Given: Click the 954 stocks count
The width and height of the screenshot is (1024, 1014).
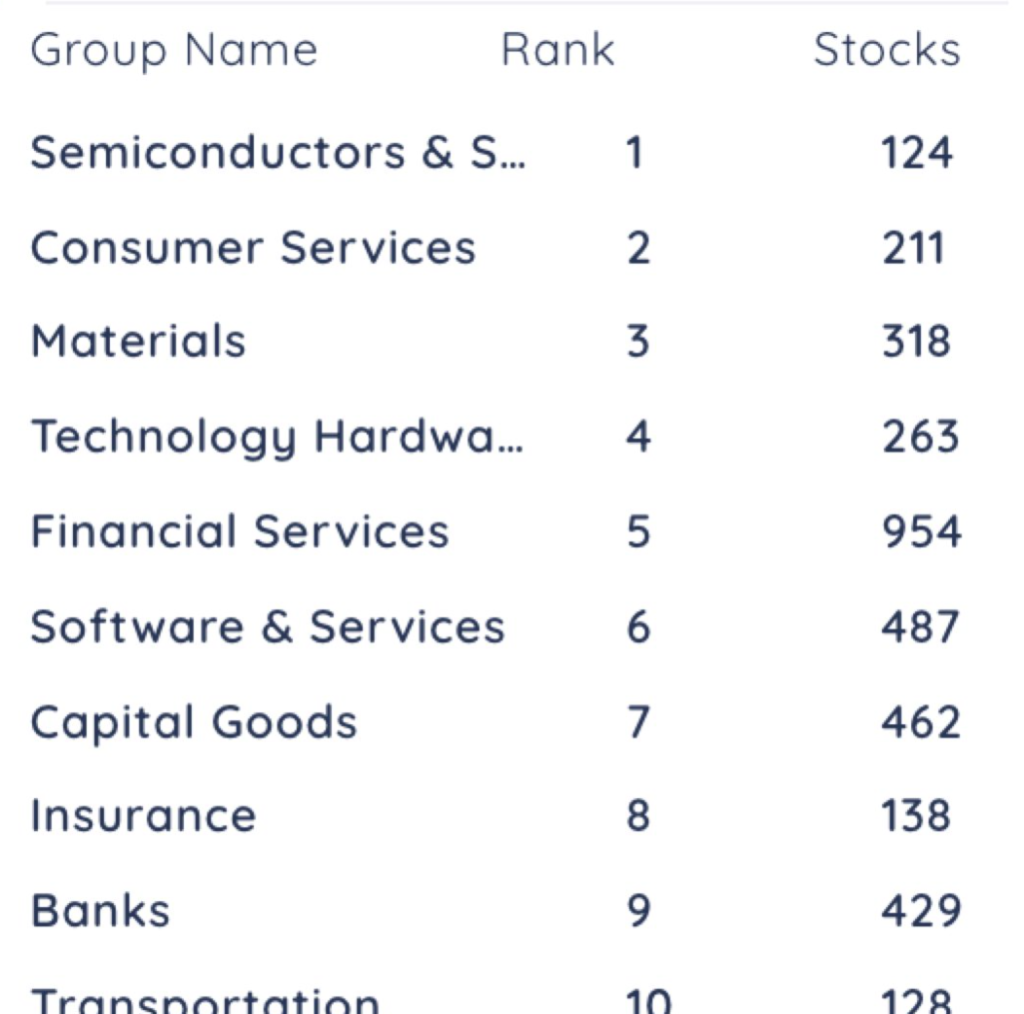Looking at the screenshot, I should coord(921,532).
